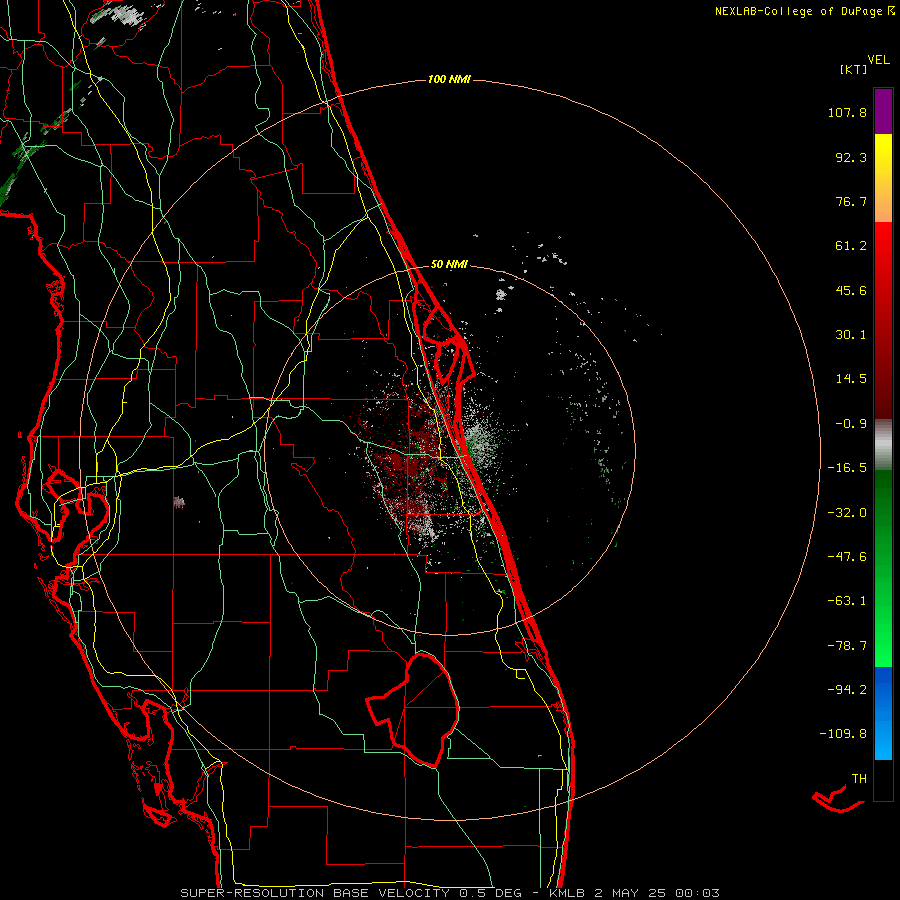Click the -63.1 velocity scale value
This screenshot has height=900, width=900.
(x=847, y=601)
